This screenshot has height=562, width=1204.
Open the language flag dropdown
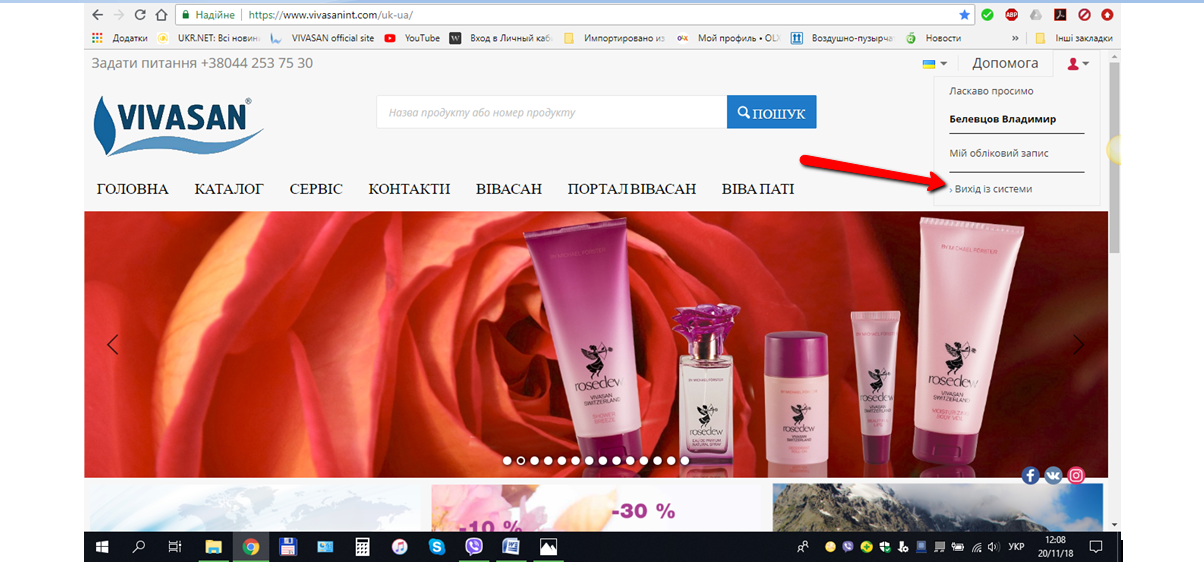click(x=934, y=63)
